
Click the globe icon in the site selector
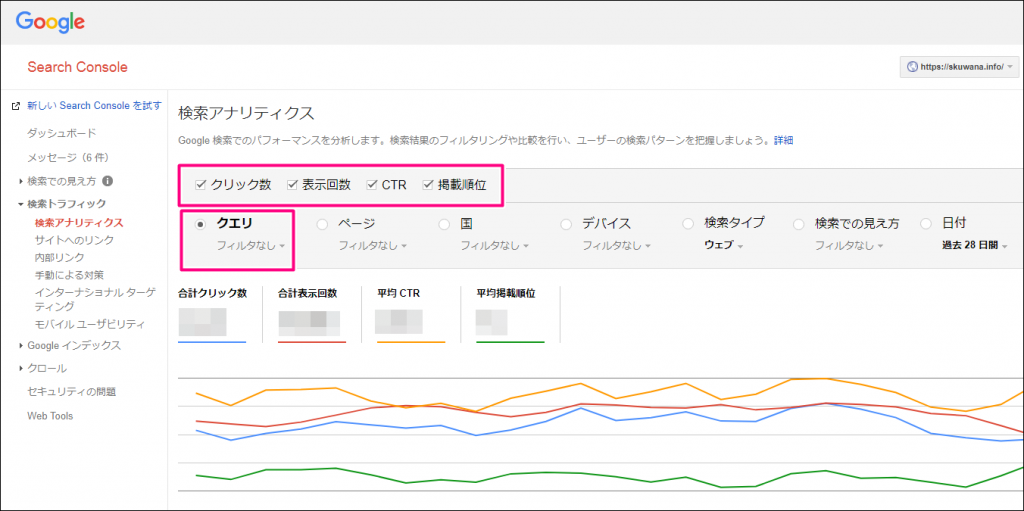pos(912,67)
